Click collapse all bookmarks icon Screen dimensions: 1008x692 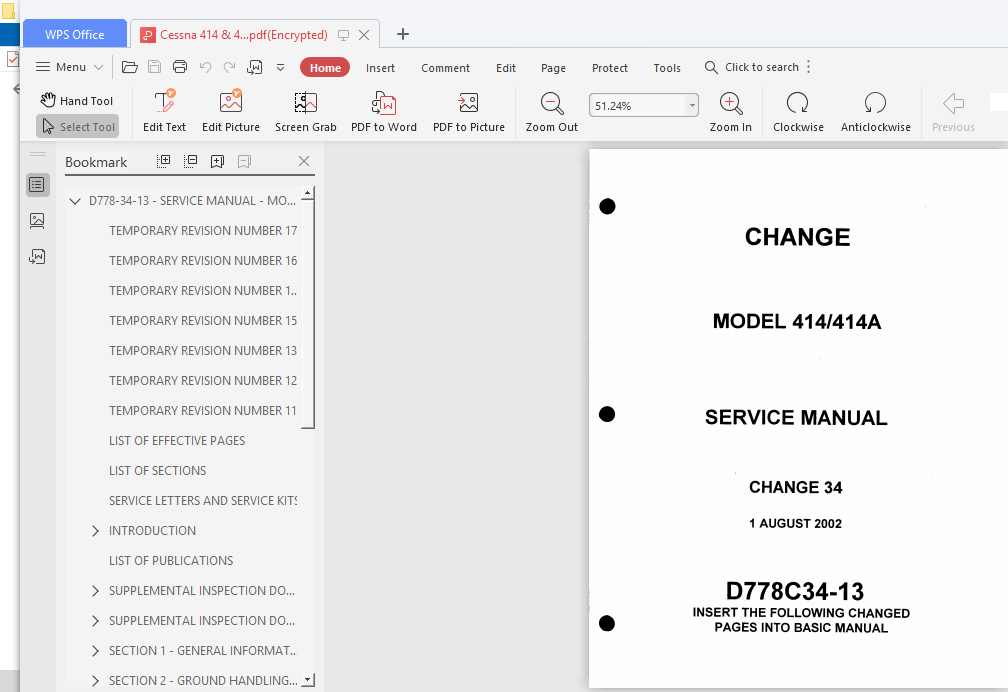pyautogui.click(x=190, y=161)
